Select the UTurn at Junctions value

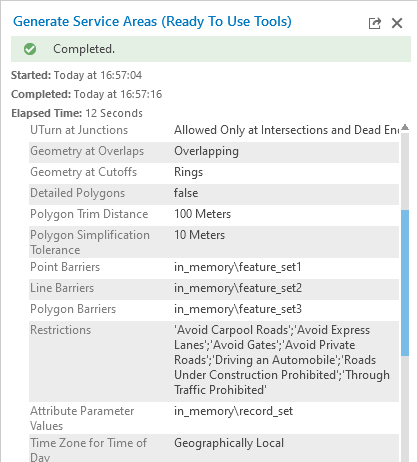coord(286,130)
